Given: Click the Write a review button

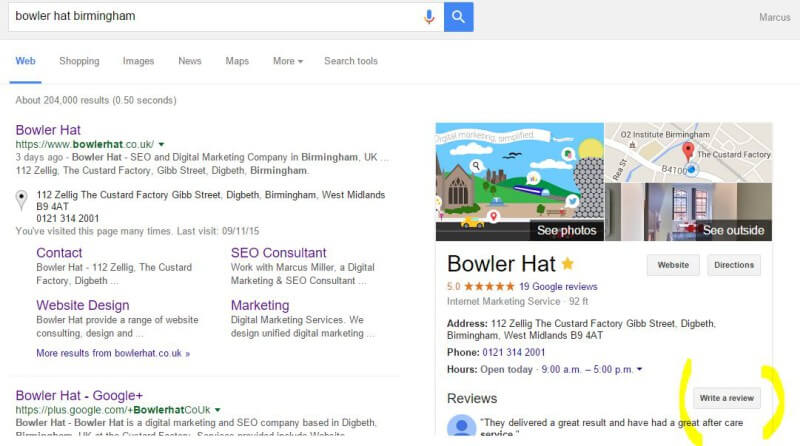Looking at the screenshot, I should tap(727, 398).
